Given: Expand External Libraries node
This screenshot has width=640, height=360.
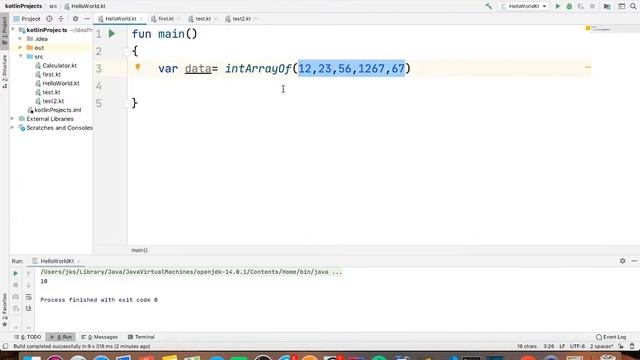Looking at the screenshot, I should [x=12, y=119].
